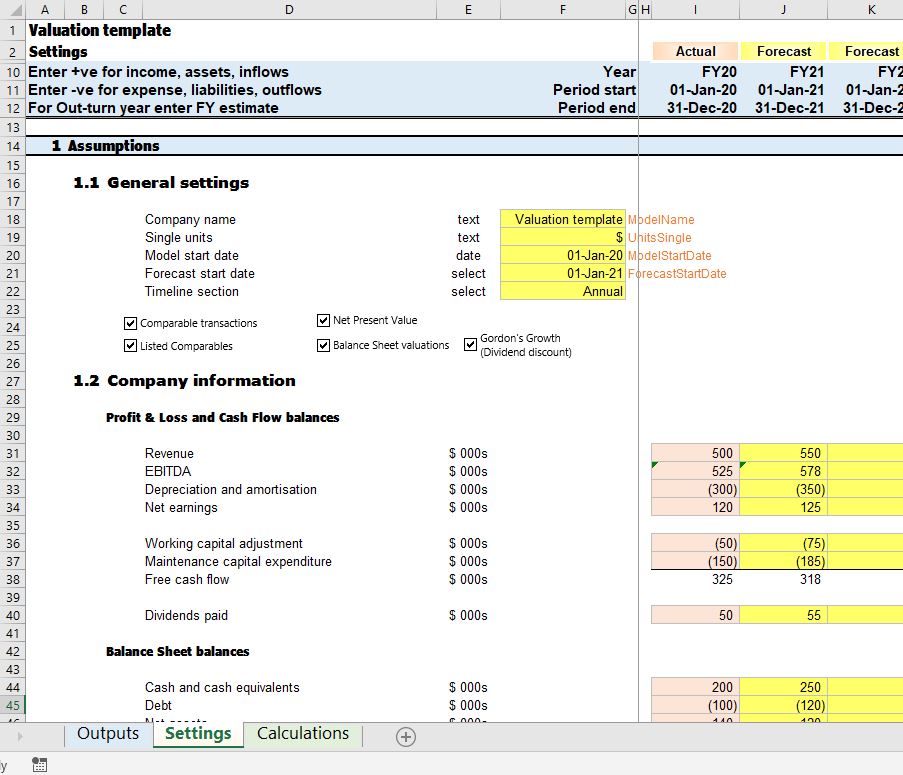
Task: Click Company name input cell
Action: pyautogui.click(x=563, y=219)
